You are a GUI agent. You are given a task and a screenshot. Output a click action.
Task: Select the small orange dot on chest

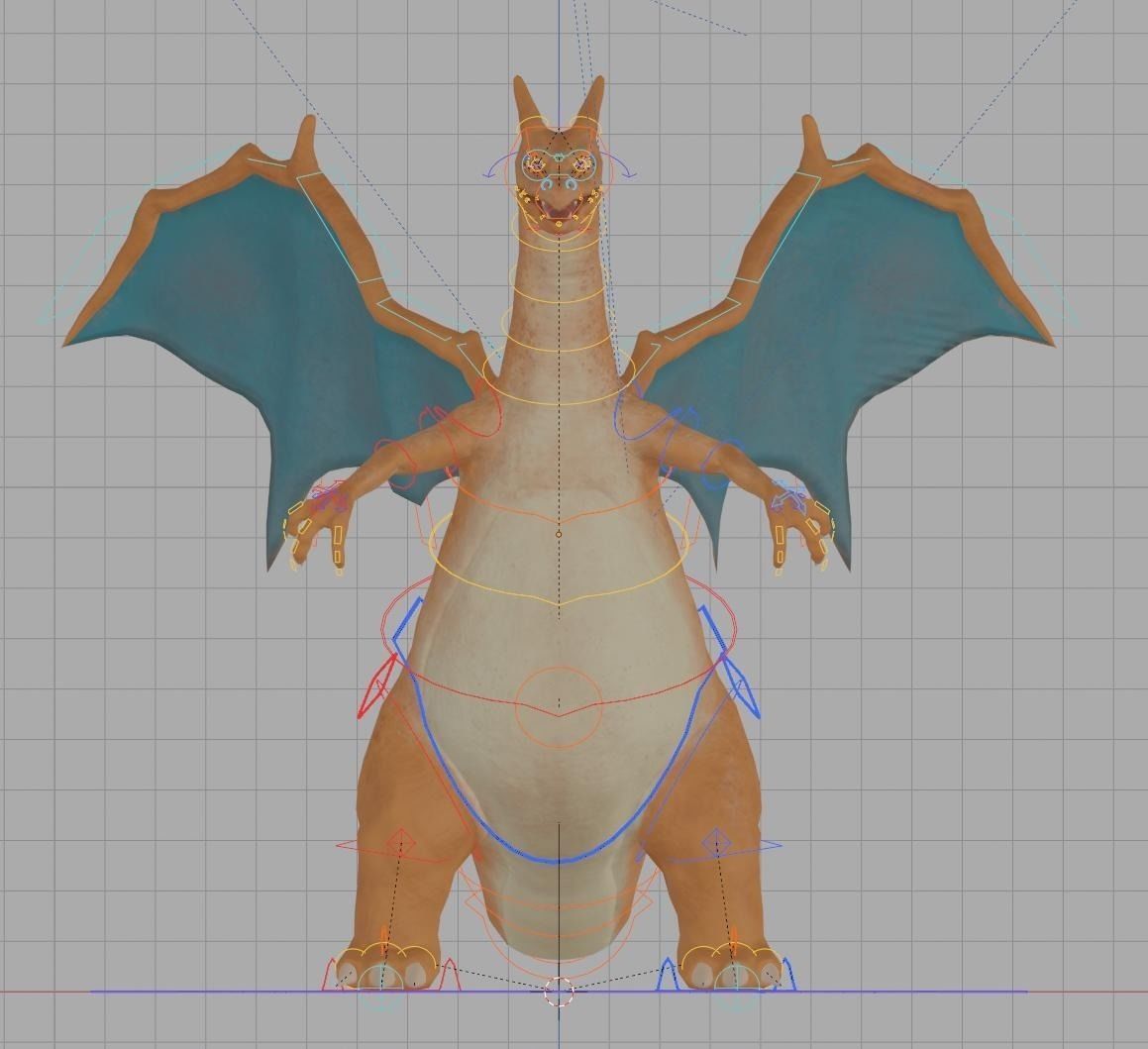tap(559, 534)
